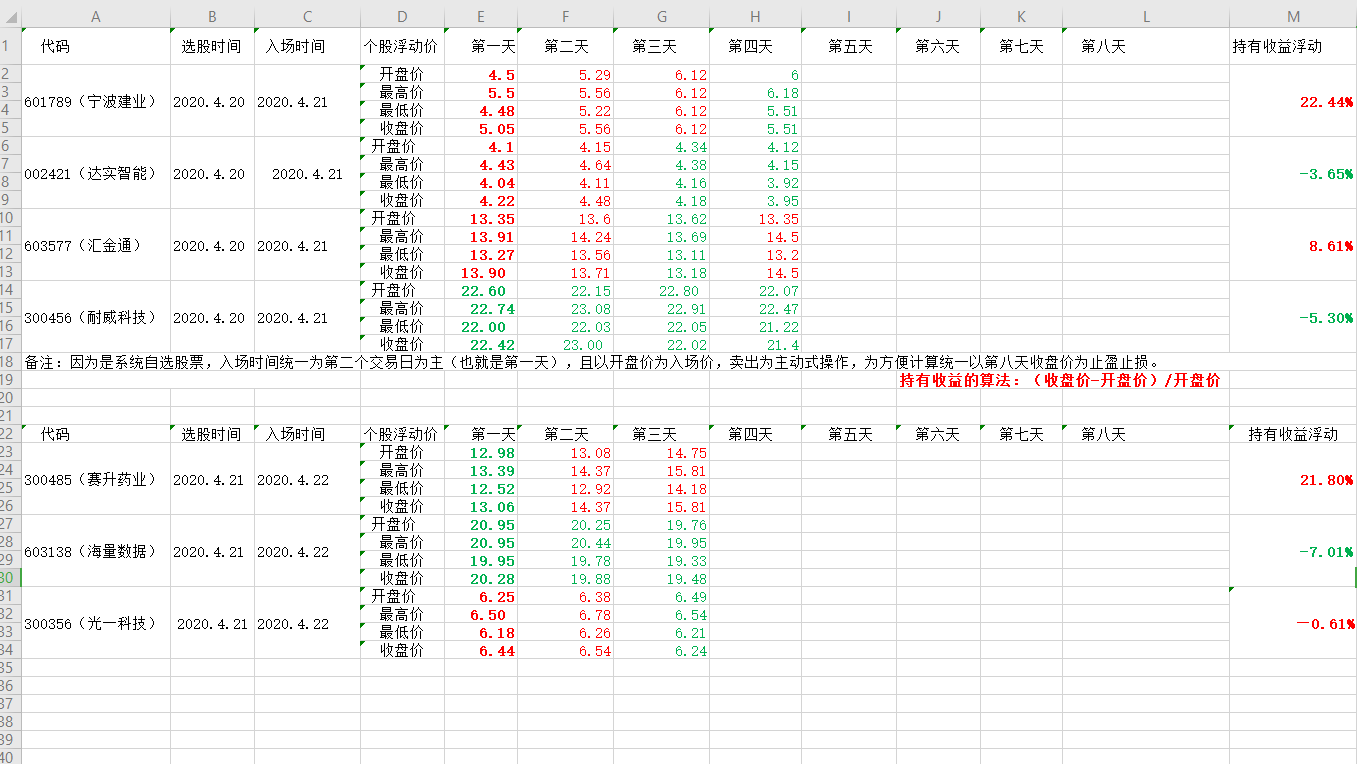The height and width of the screenshot is (764, 1357).
Task: Click 选股时间 header in row 1
Action: [x=211, y=47]
